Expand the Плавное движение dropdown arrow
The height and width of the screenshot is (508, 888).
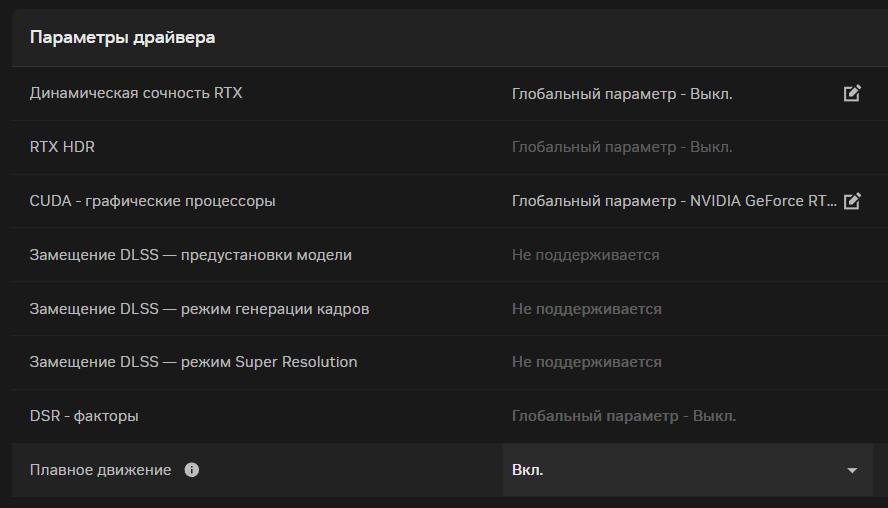point(852,471)
